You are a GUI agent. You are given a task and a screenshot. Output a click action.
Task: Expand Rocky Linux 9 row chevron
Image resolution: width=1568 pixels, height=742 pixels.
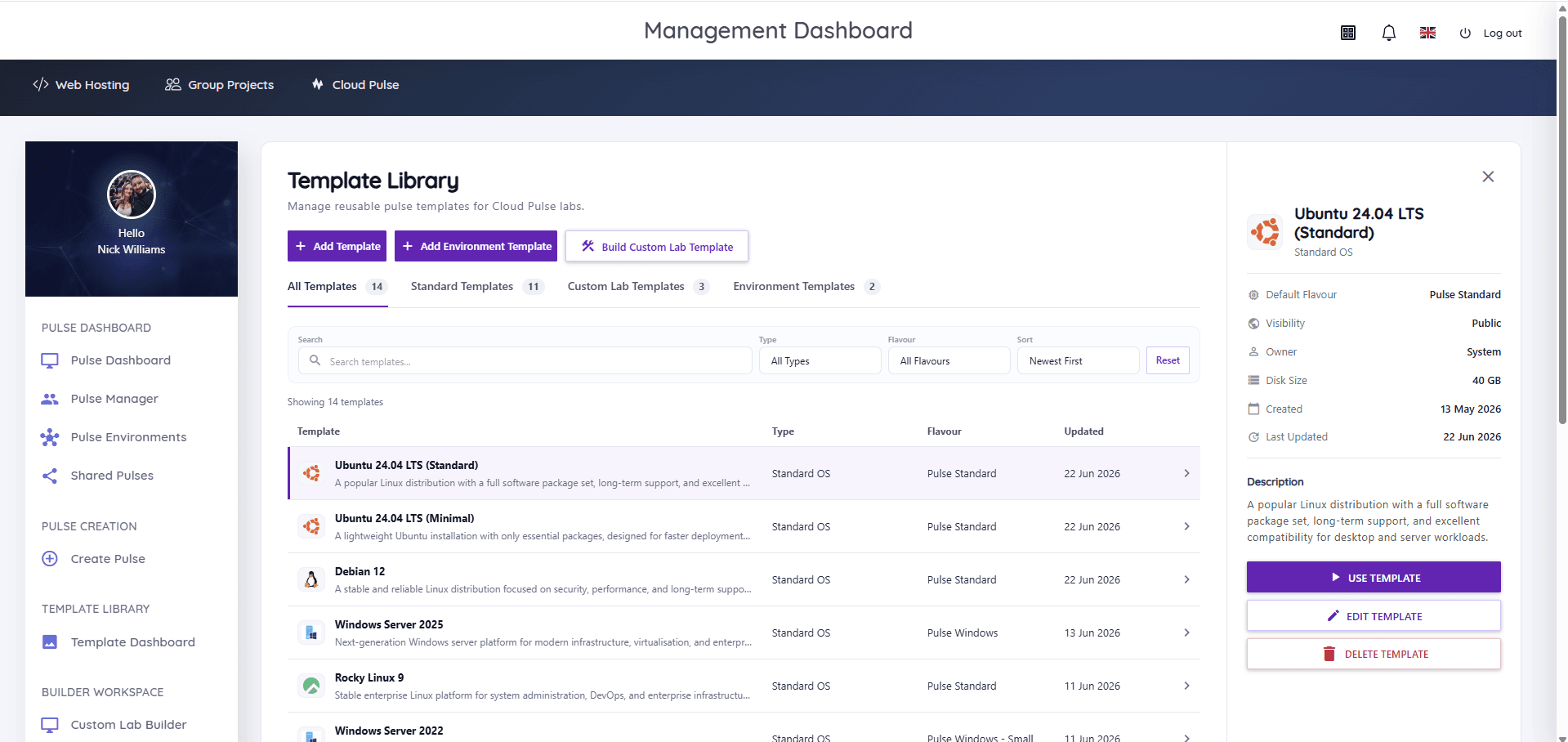pyautogui.click(x=1186, y=686)
